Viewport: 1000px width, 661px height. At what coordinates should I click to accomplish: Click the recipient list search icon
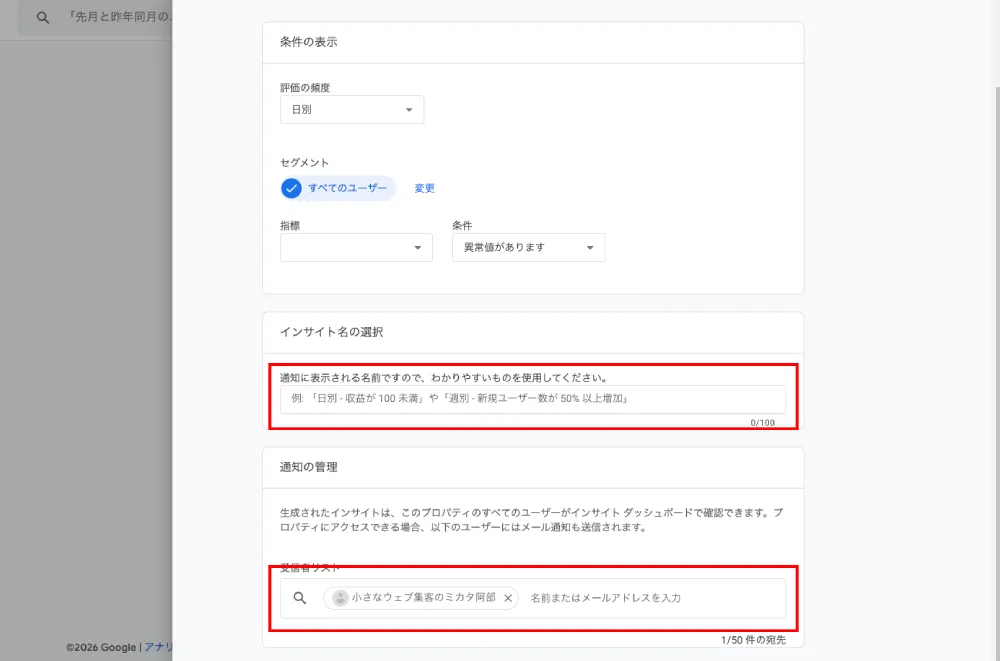[x=300, y=598]
